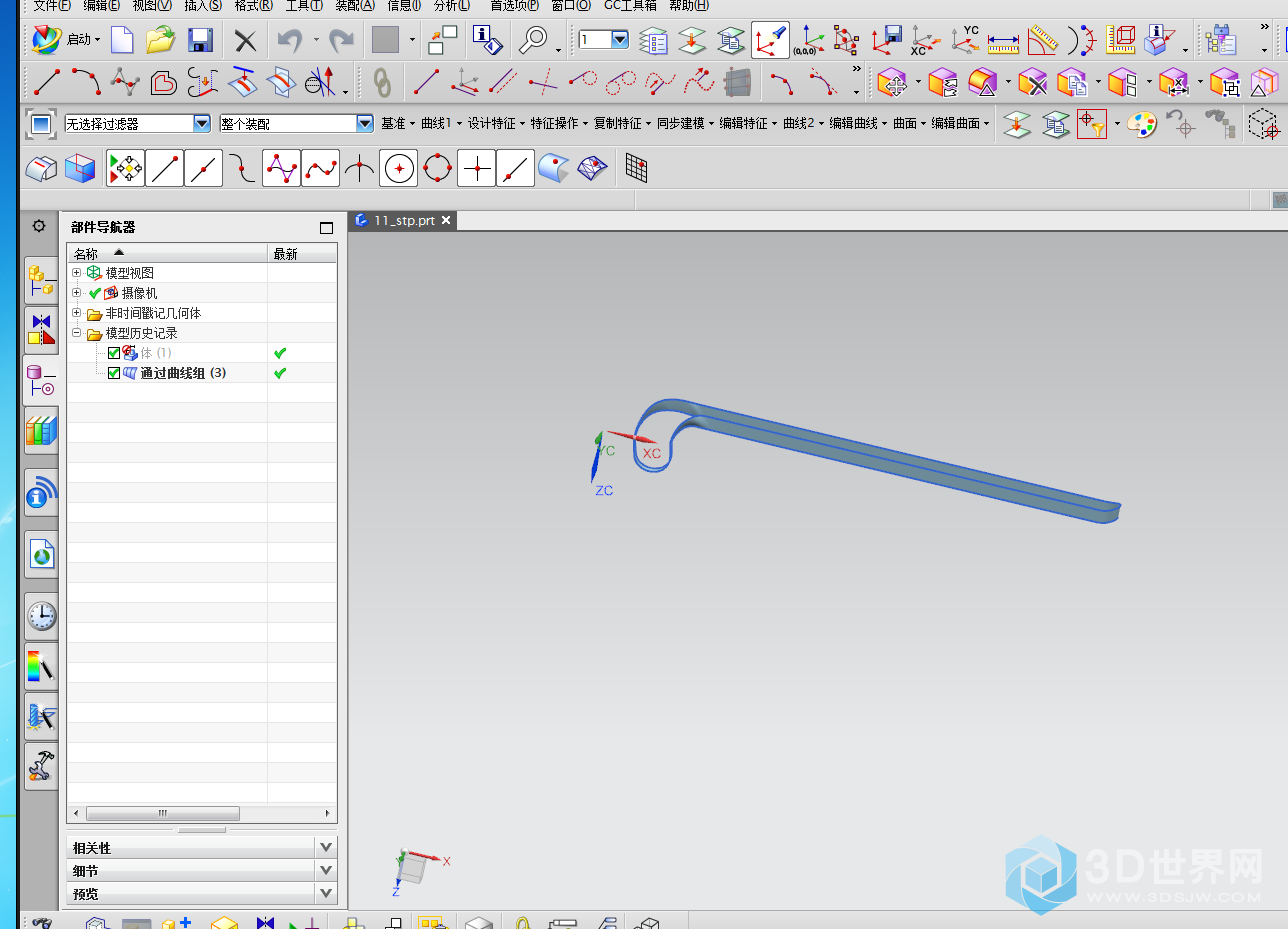Click the object information icon
Screen dimensions: 1288x929
(x=487, y=40)
